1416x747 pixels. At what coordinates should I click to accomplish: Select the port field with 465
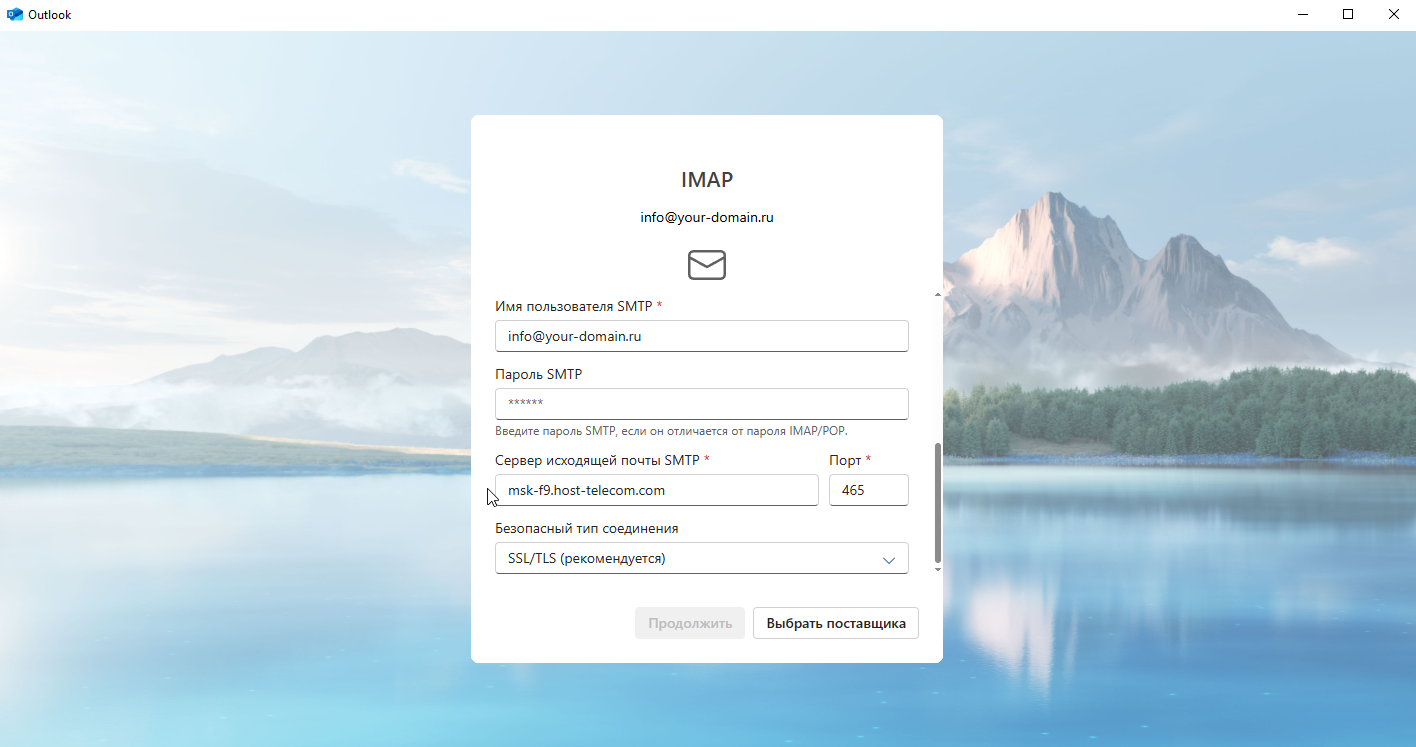[x=869, y=490]
